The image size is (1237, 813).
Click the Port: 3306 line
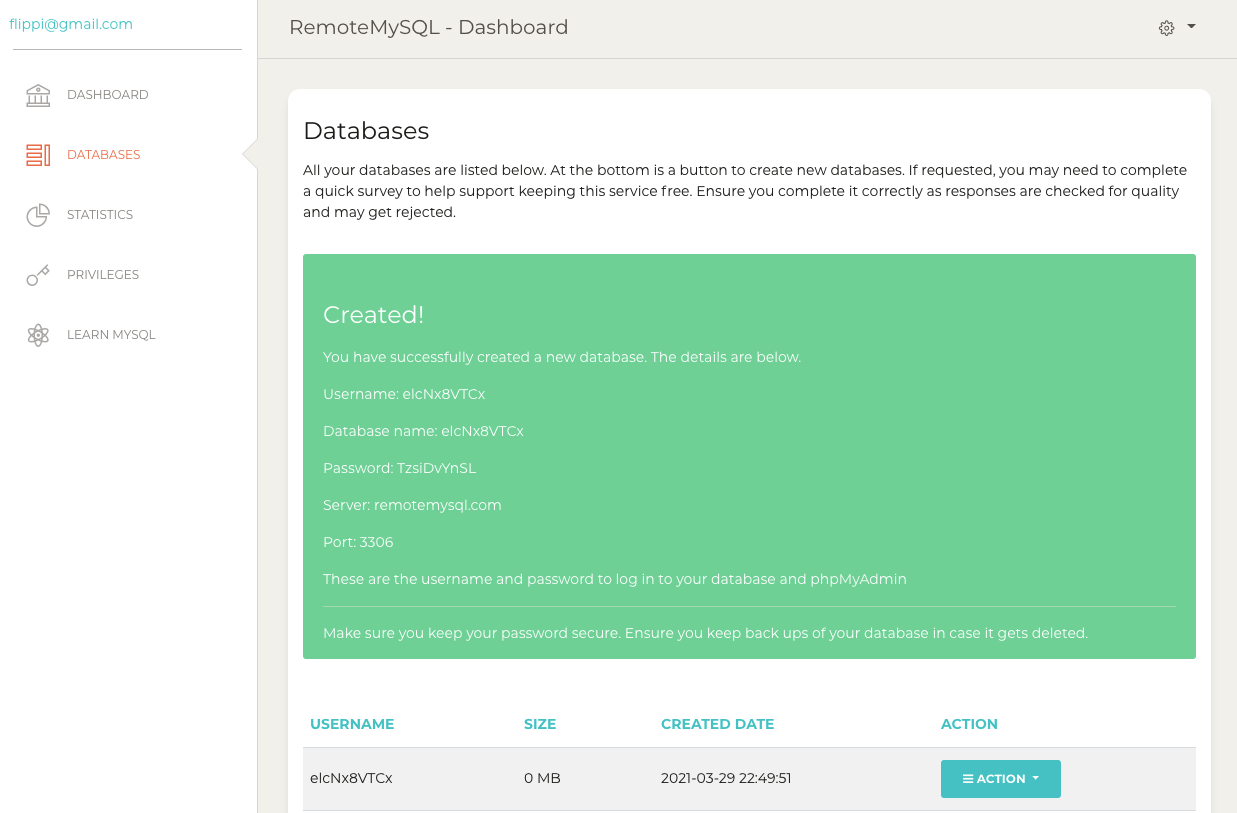358,542
